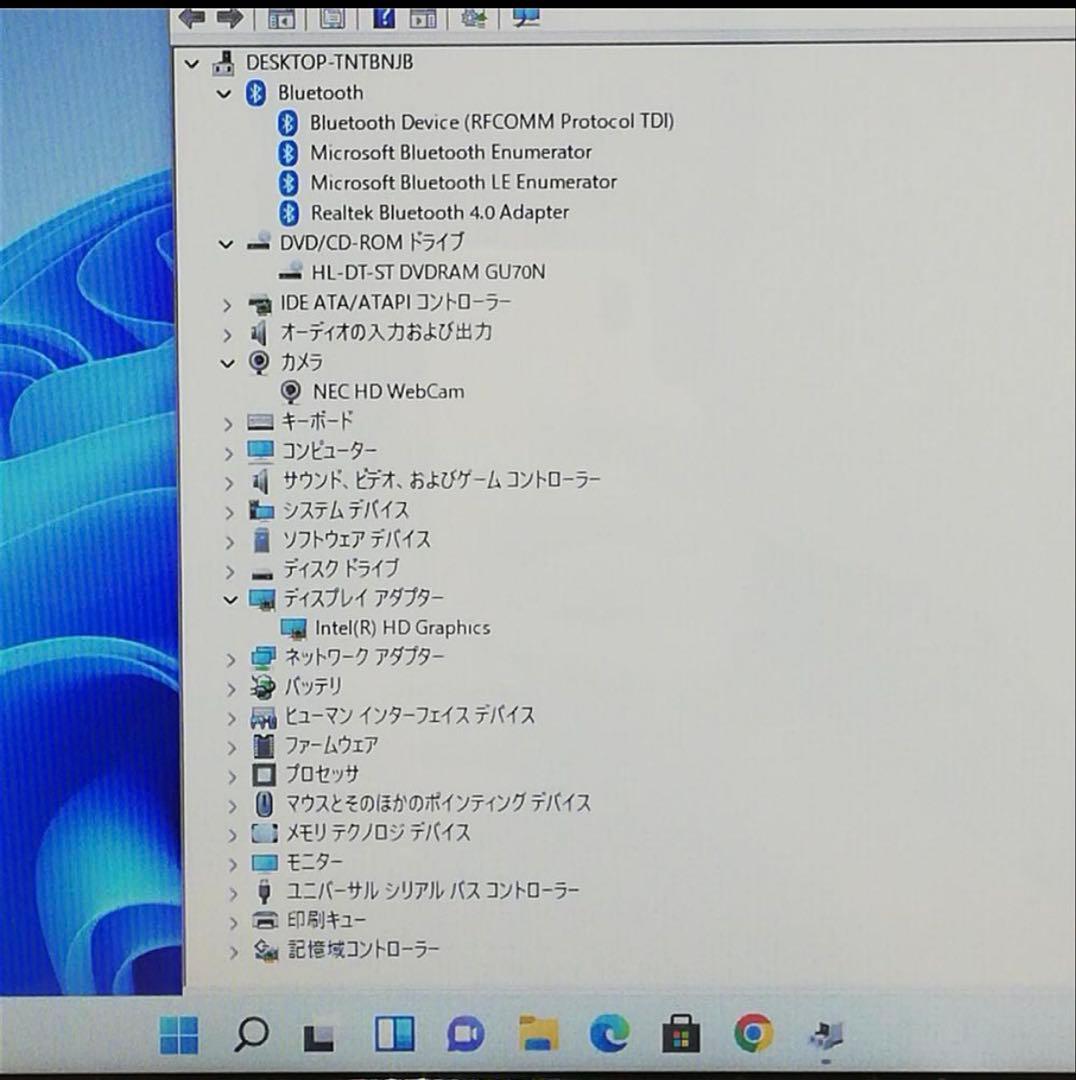Viewport: 1076px width, 1080px height.
Task: Click the Forward navigation arrow in toolbar
Action: point(231,17)
